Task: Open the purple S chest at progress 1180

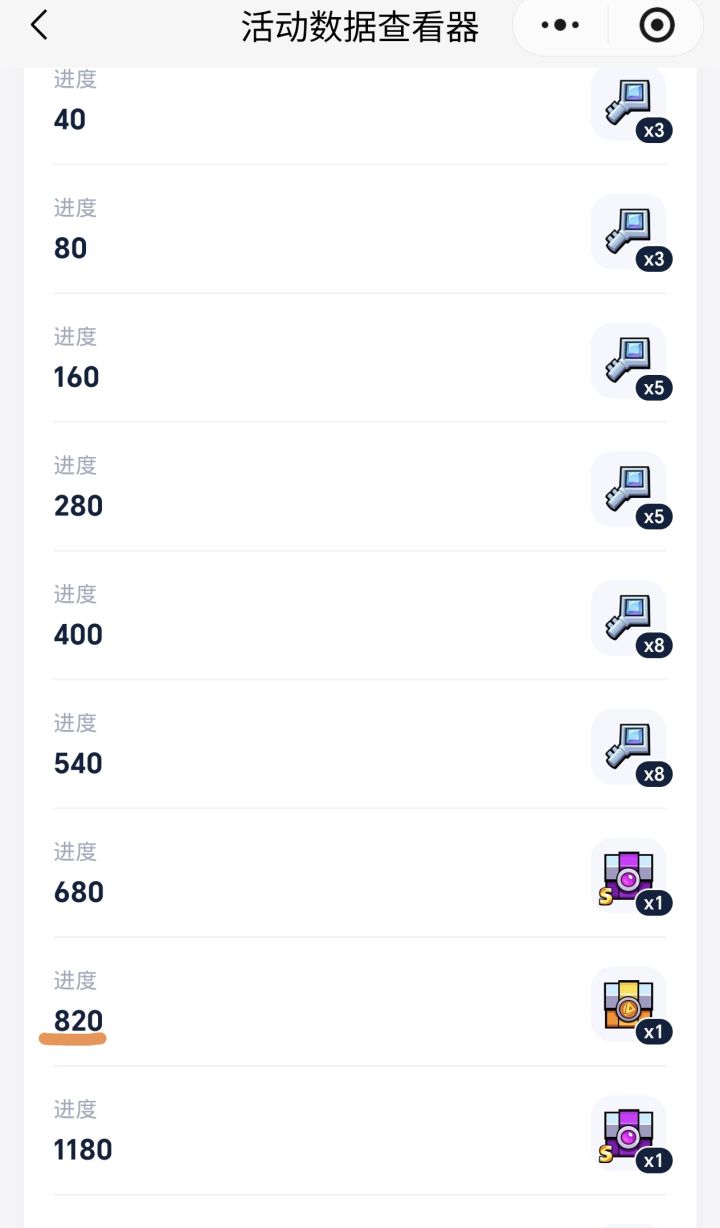Action: click(x=629, y=1134)
